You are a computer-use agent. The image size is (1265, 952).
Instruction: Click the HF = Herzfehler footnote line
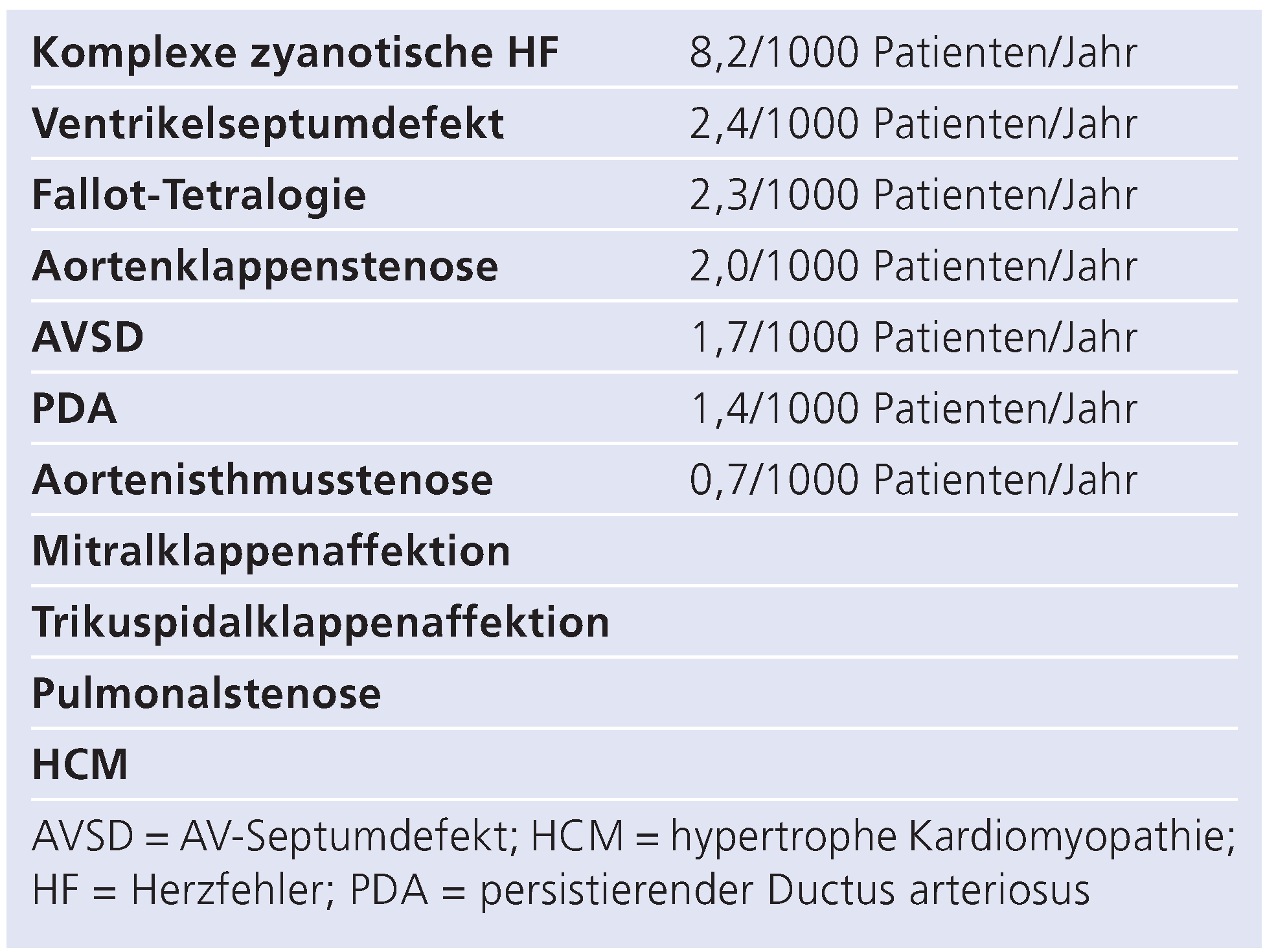561,890
